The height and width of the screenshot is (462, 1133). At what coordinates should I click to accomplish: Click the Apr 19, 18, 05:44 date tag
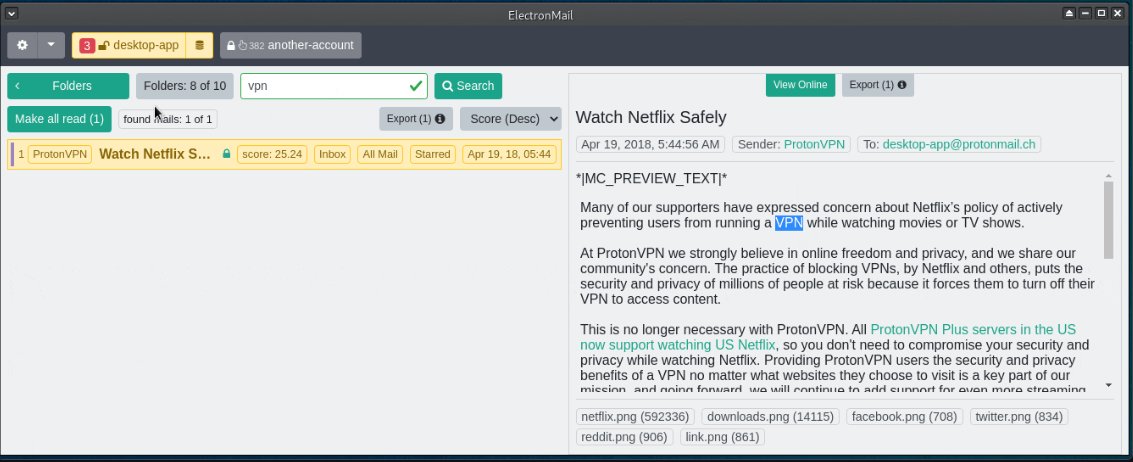(x=509, y=154)
